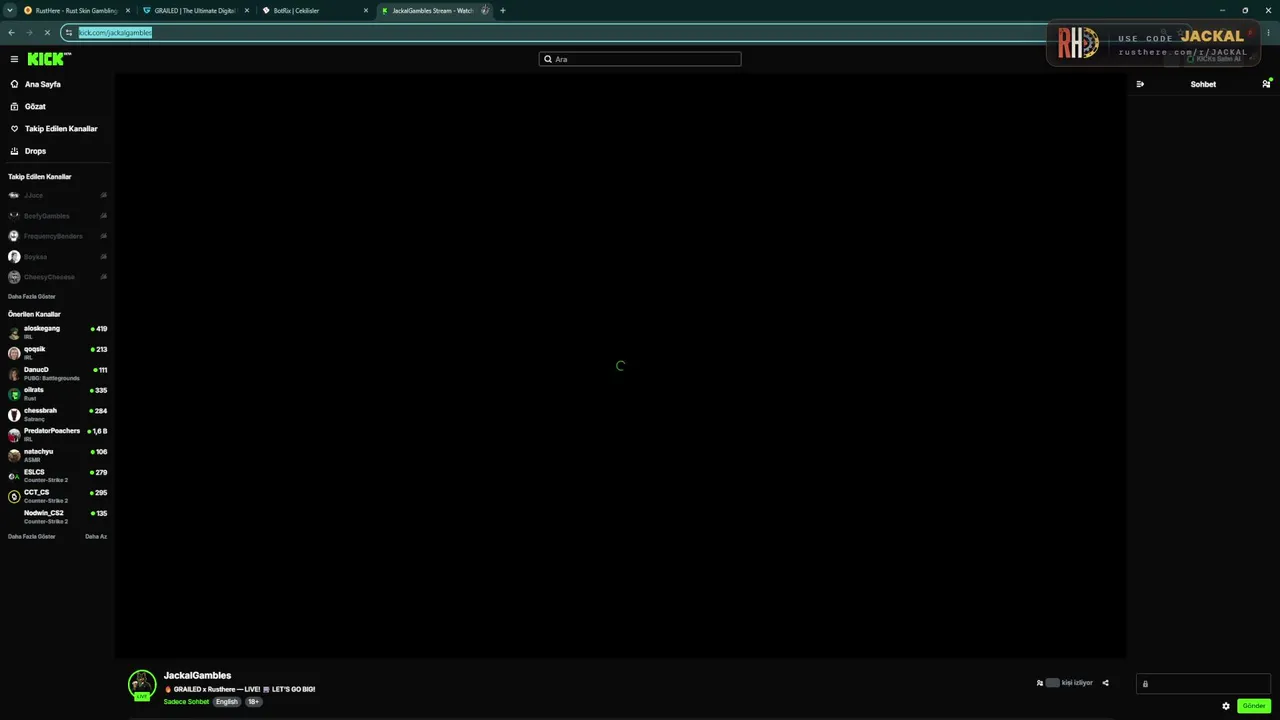Click the Önerilen Kanallar heading

[34, 314]
